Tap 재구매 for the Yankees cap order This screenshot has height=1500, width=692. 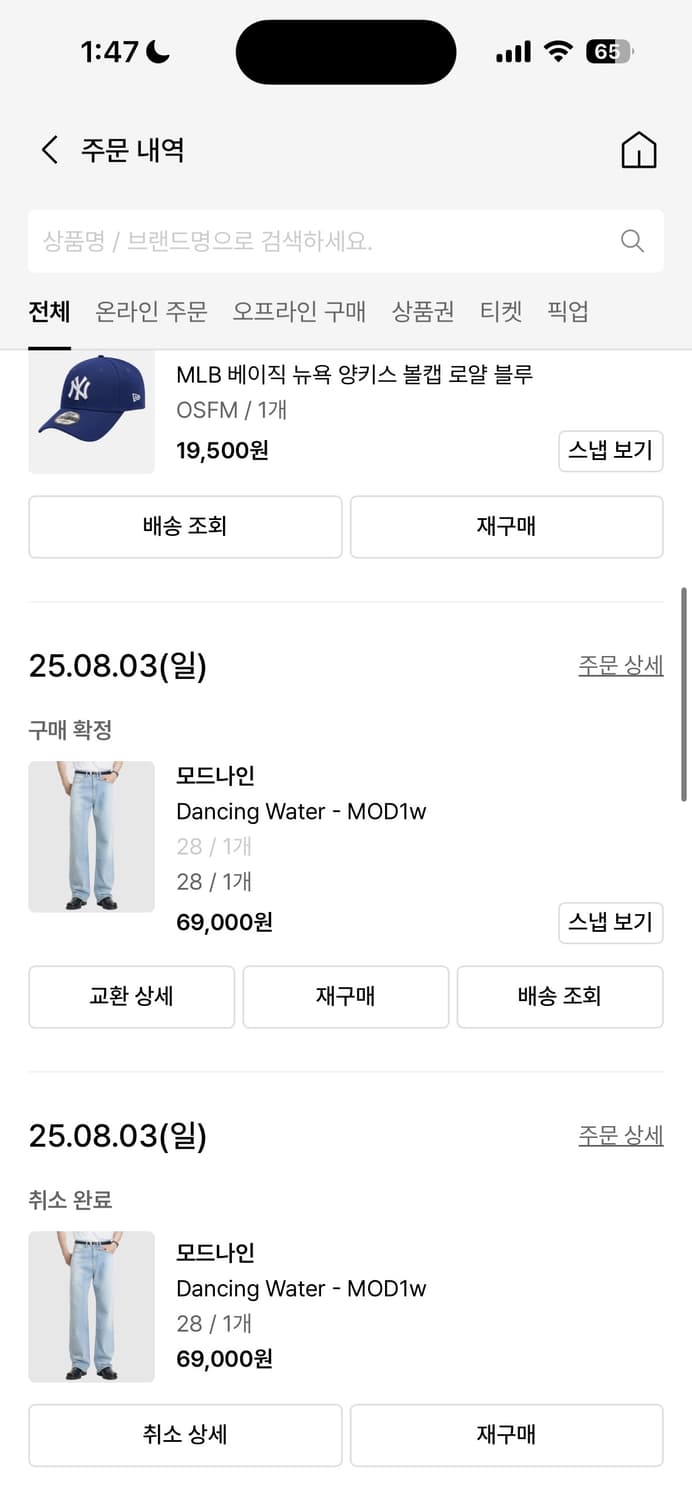[x=507, y=527]
